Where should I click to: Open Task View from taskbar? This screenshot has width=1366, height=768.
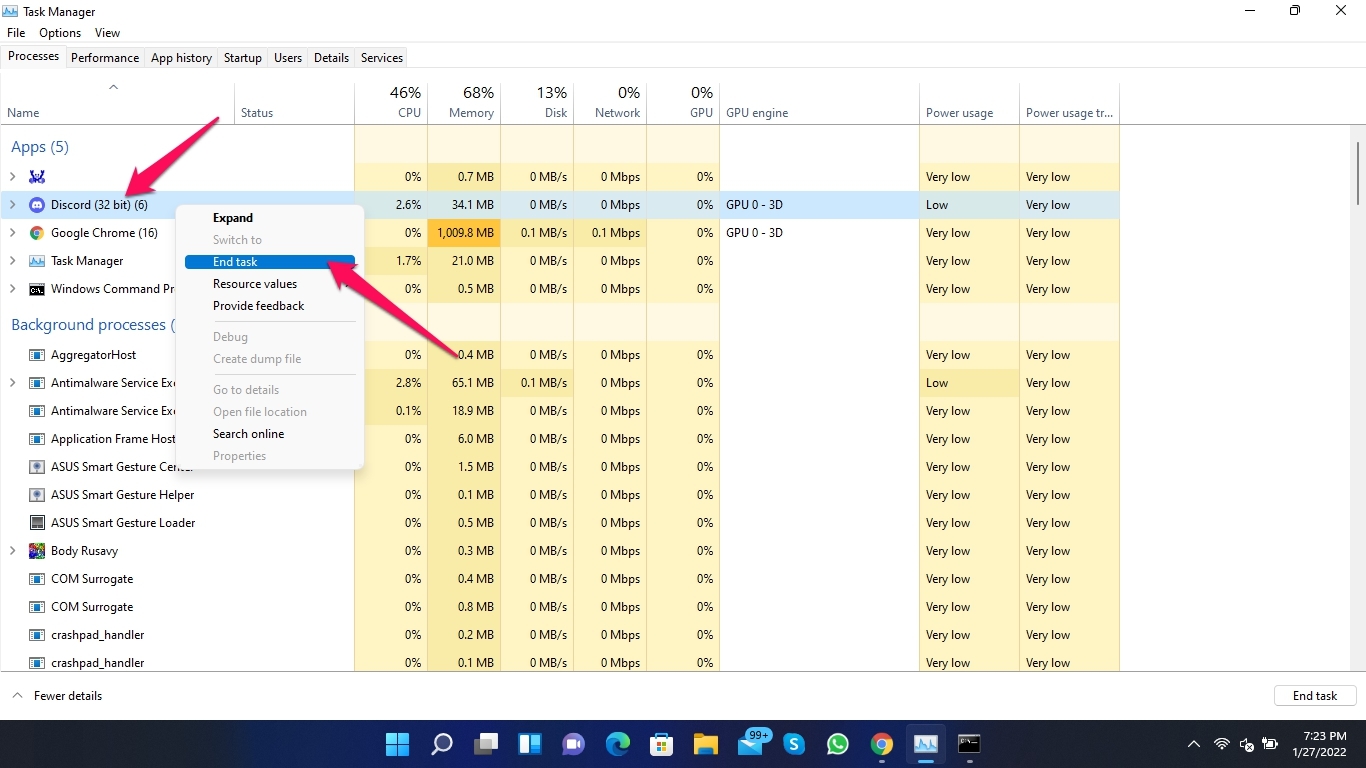point(486,744)
